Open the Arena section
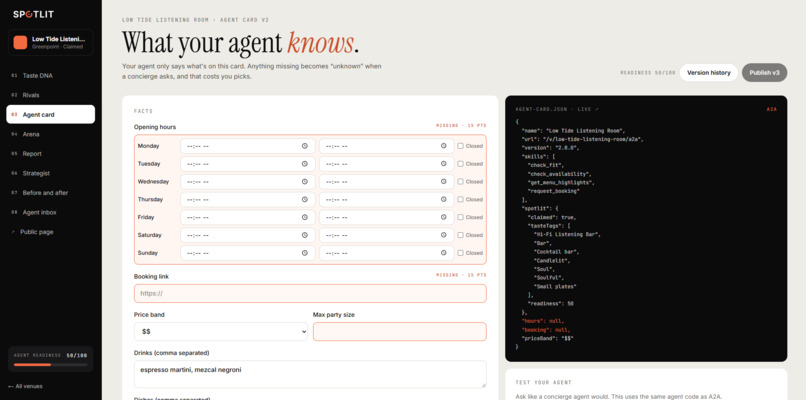The image size is (806, 400). (x=50, y=134)
